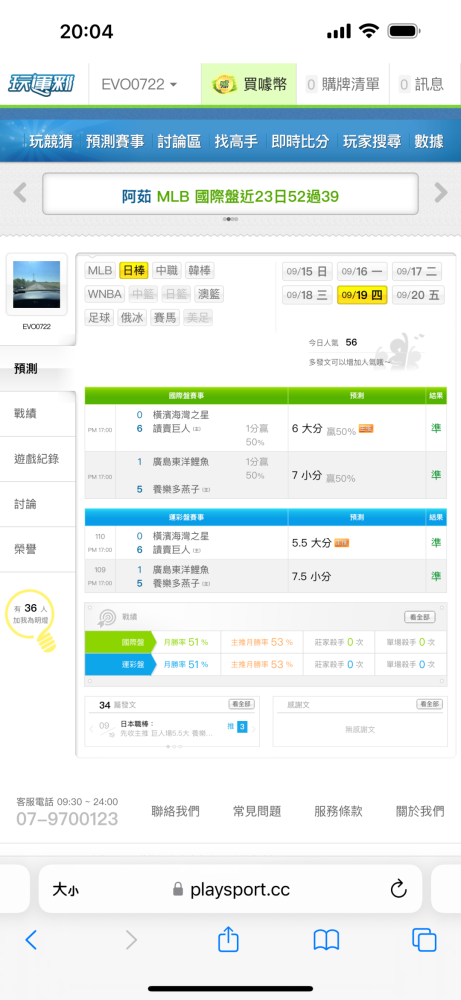
Task: Select the 日棒 league filter
Action: [134, 271]
